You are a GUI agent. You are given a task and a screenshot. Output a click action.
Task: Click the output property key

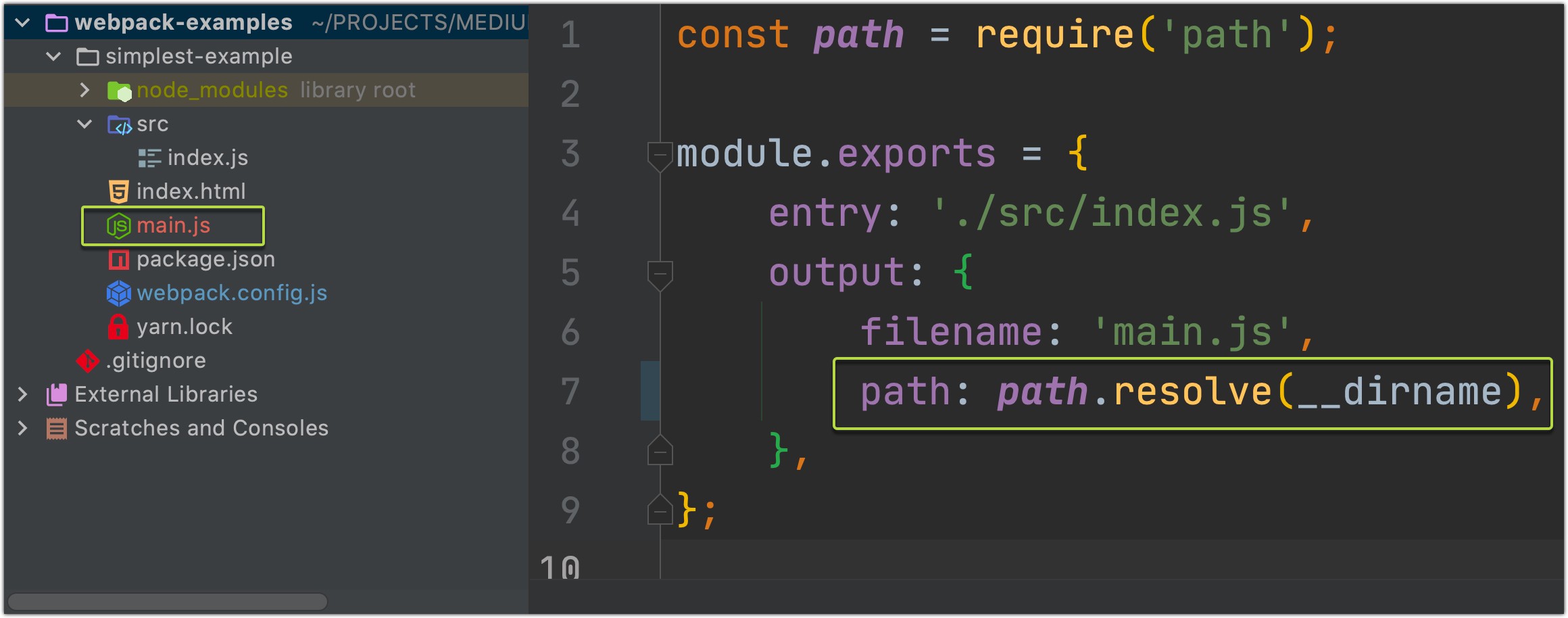click(836, 273)
